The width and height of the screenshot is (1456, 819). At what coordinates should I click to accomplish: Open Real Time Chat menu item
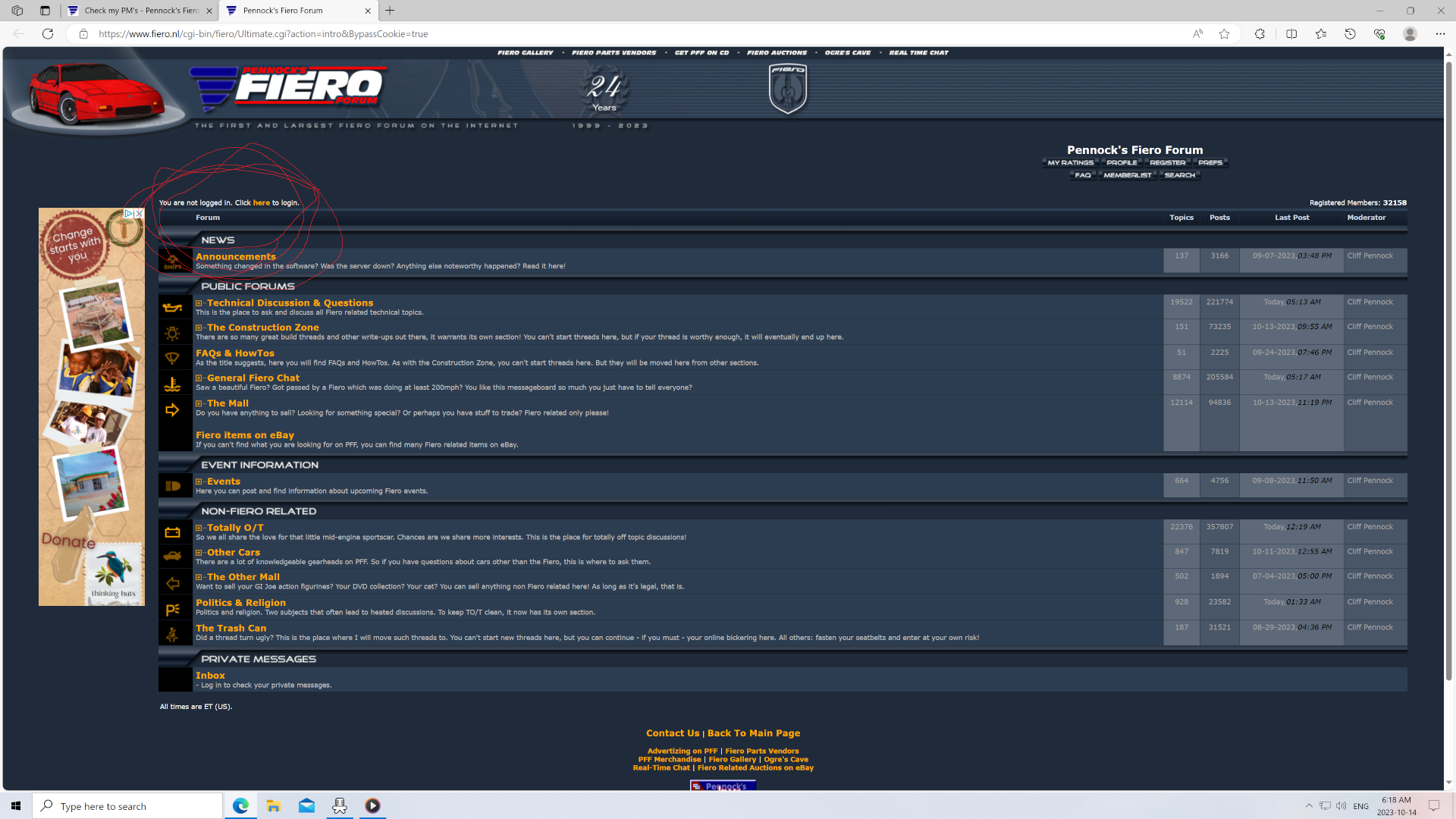click(x=918, y=52)
